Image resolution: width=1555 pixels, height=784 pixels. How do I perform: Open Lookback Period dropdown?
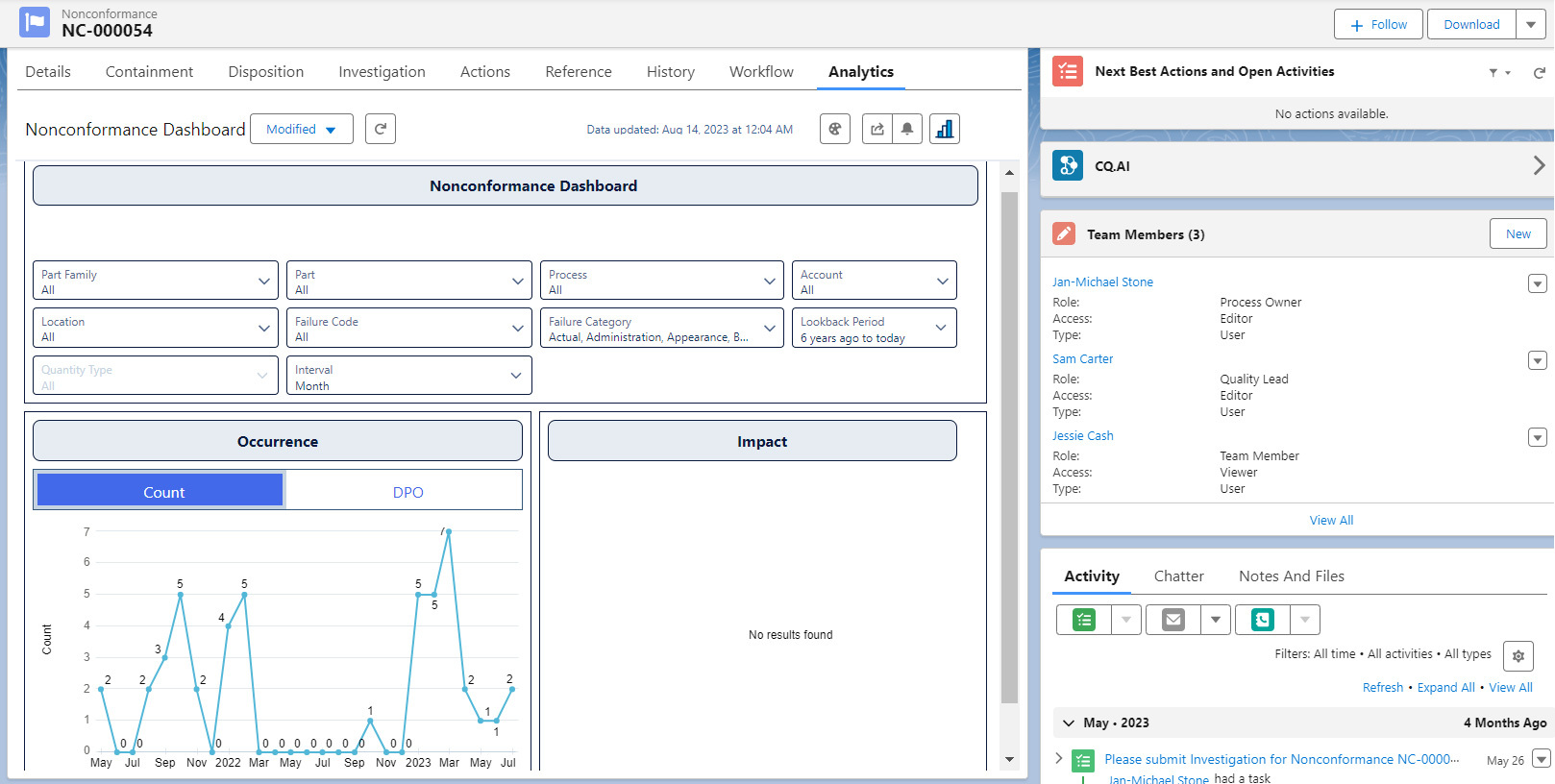point(875,328)
